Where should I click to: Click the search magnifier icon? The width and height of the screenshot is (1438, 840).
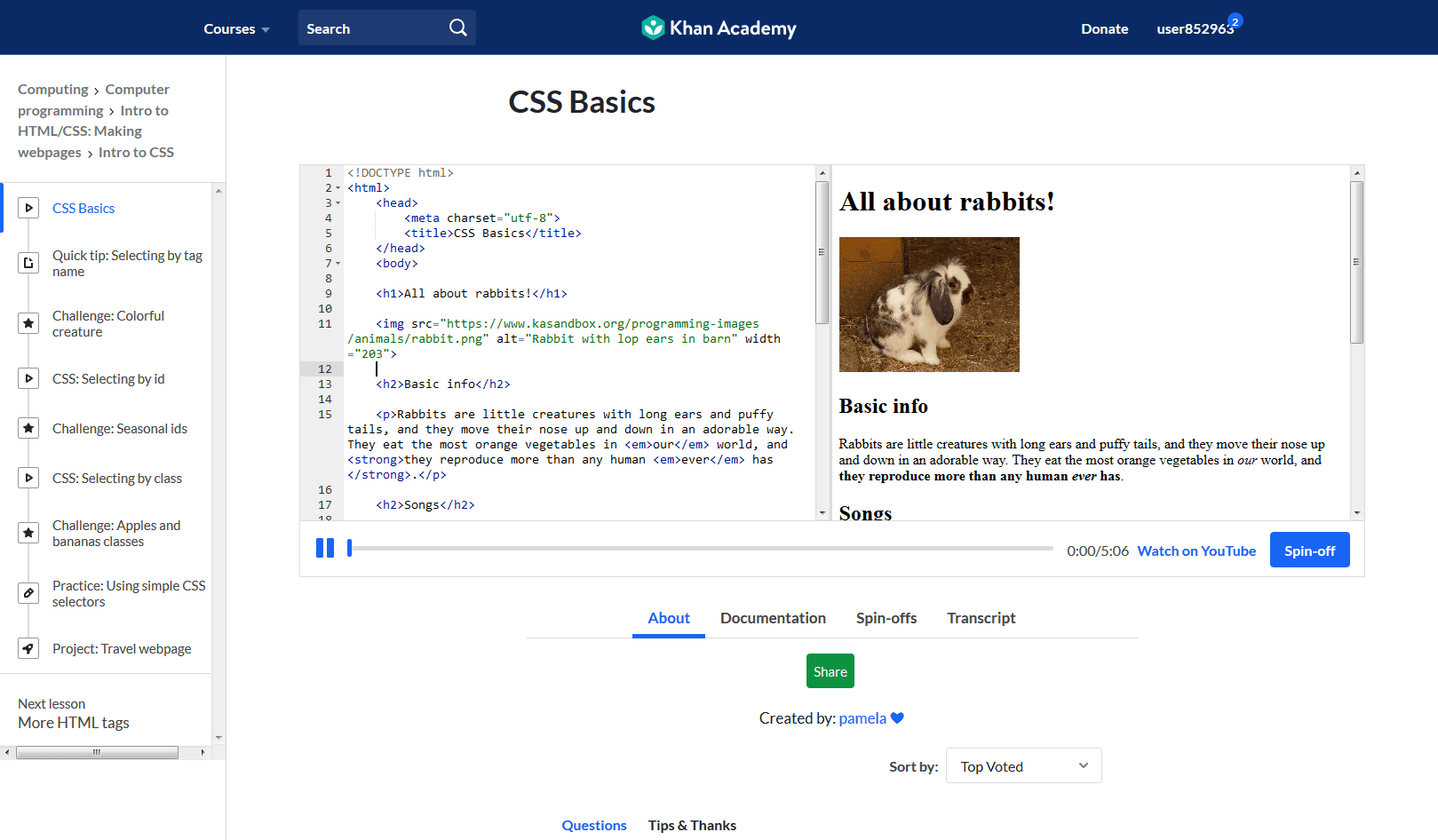click(457, 28)
